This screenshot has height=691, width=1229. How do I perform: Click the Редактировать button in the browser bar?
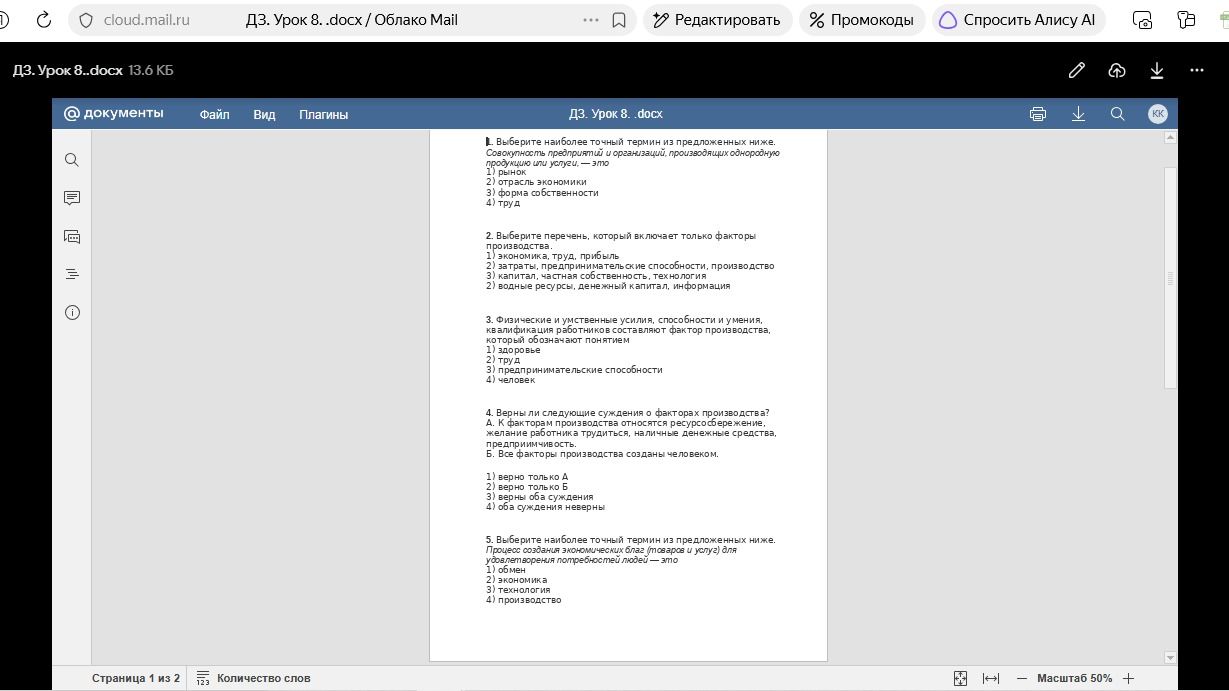(718, 20)
